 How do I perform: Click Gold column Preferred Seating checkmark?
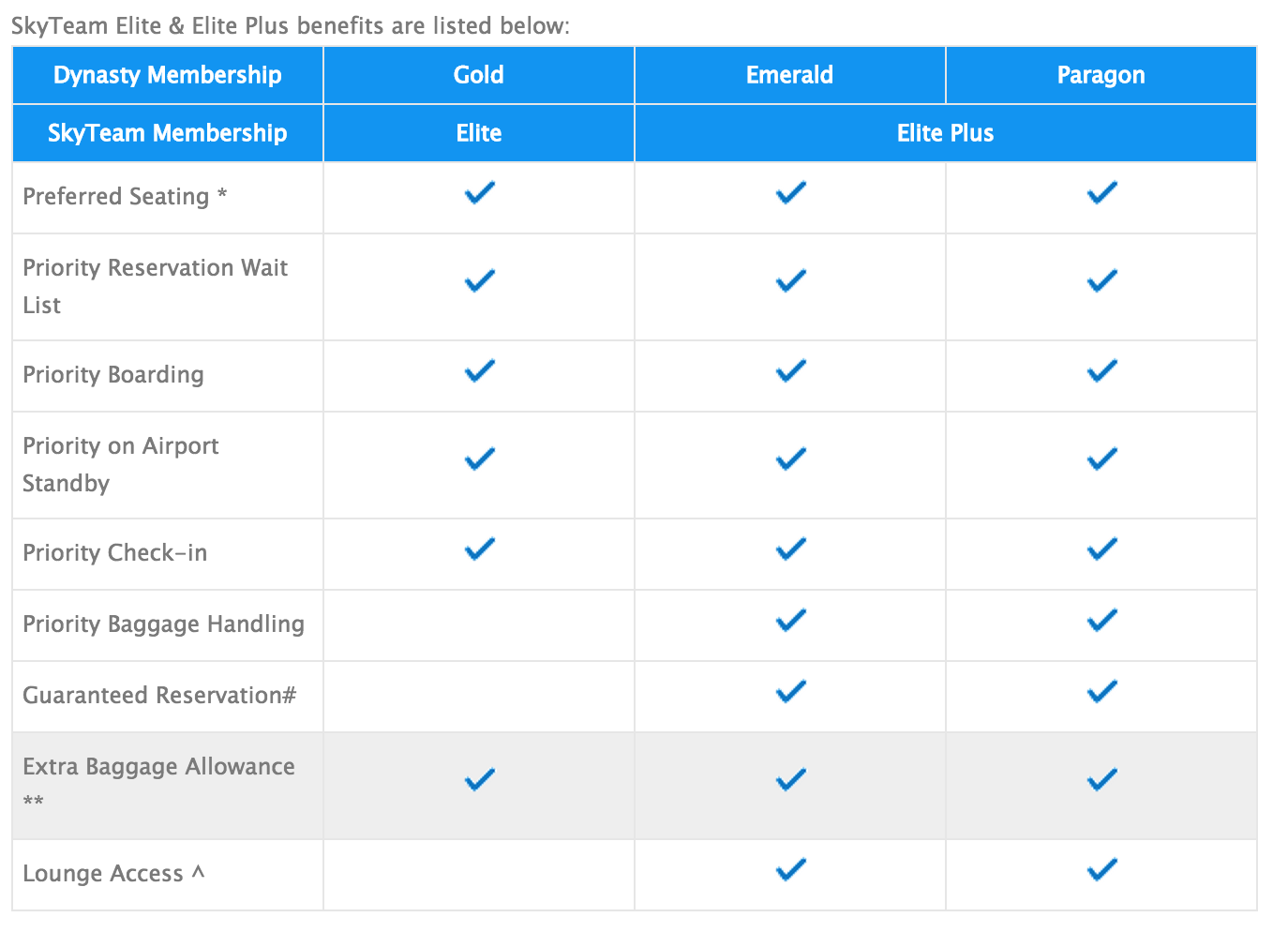tap(479, 193)
